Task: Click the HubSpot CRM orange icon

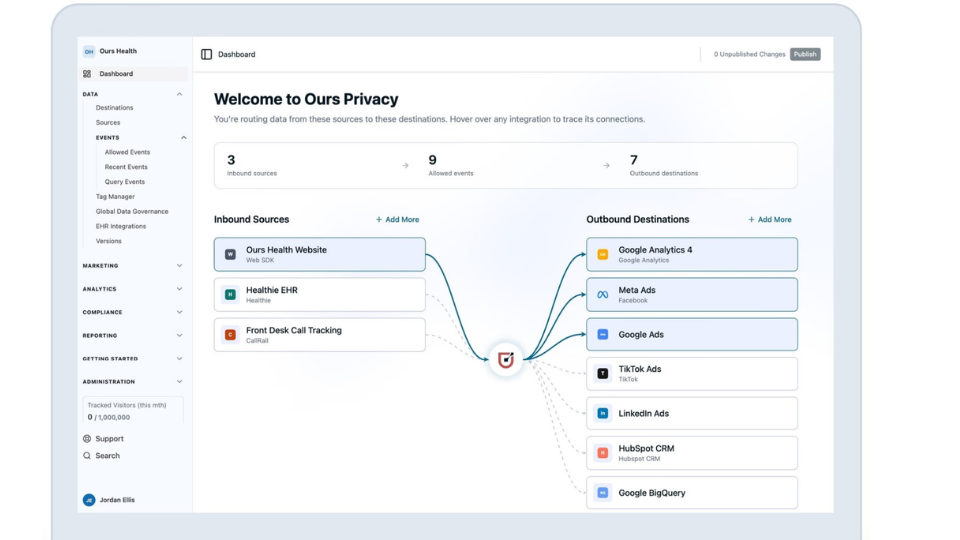Action: [x=602, y=453]
